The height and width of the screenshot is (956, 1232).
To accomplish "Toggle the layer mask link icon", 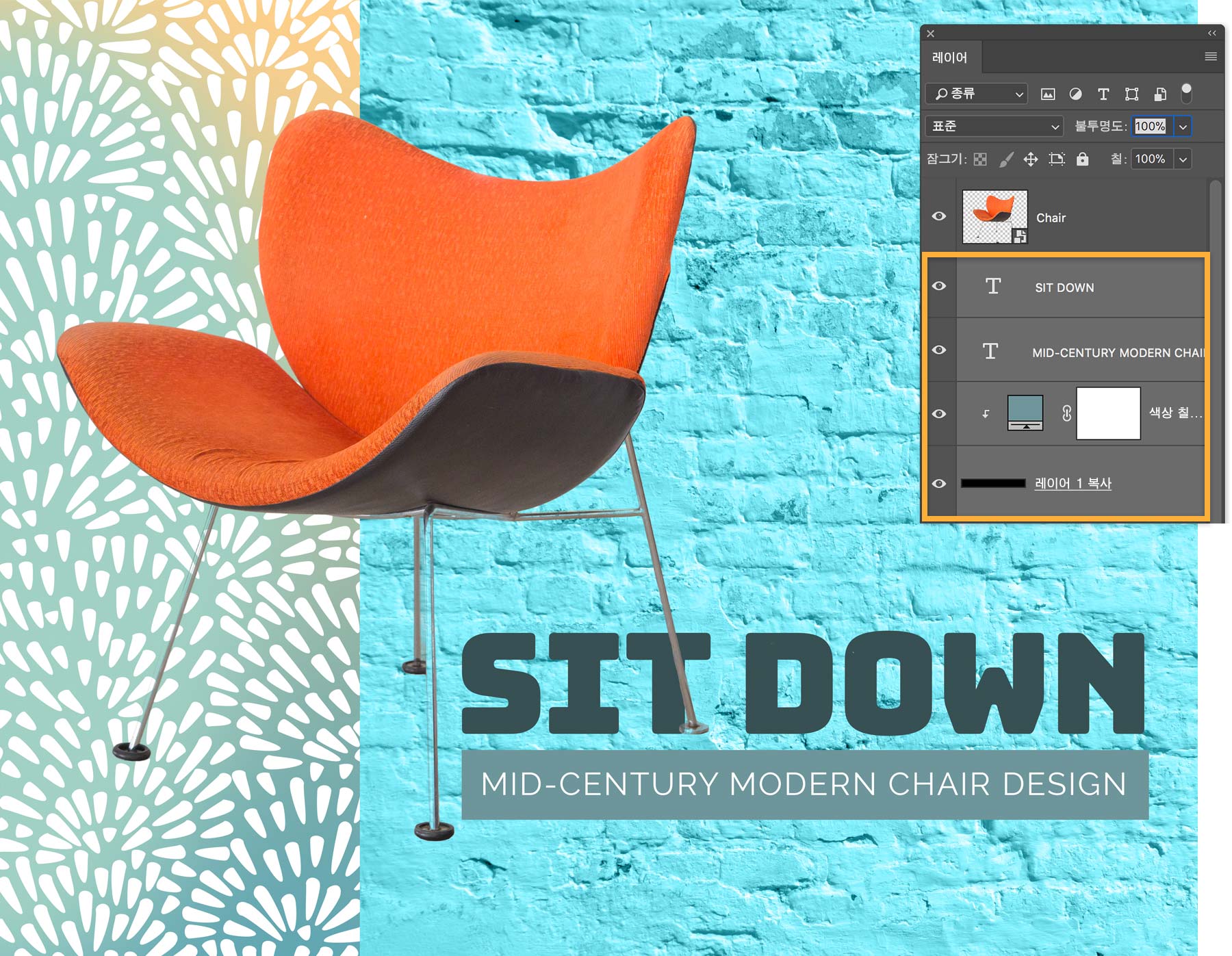I will [1066, 413].
